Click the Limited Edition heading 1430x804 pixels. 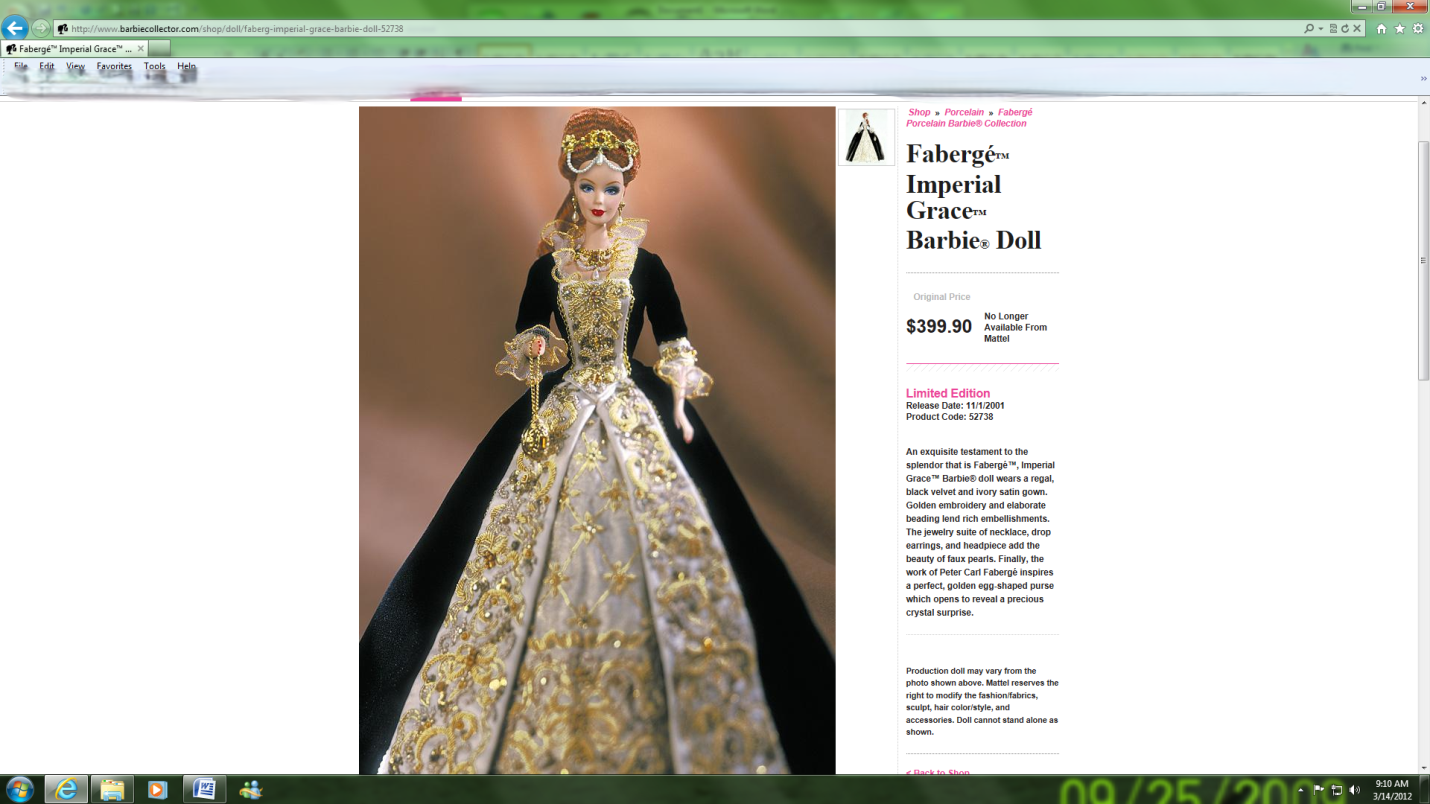948,394
